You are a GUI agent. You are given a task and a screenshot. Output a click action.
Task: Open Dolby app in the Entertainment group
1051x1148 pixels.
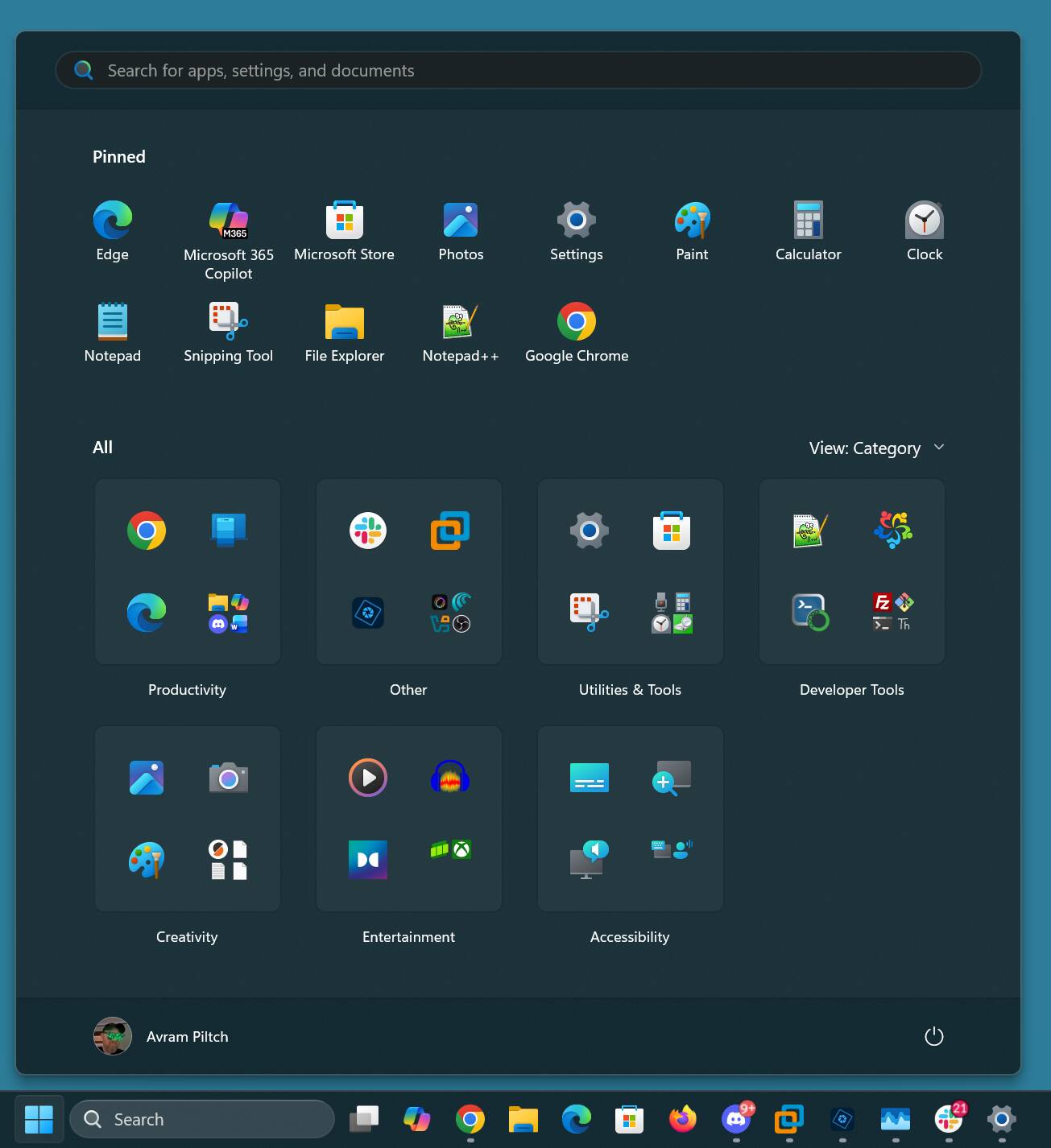coord(368,860)
